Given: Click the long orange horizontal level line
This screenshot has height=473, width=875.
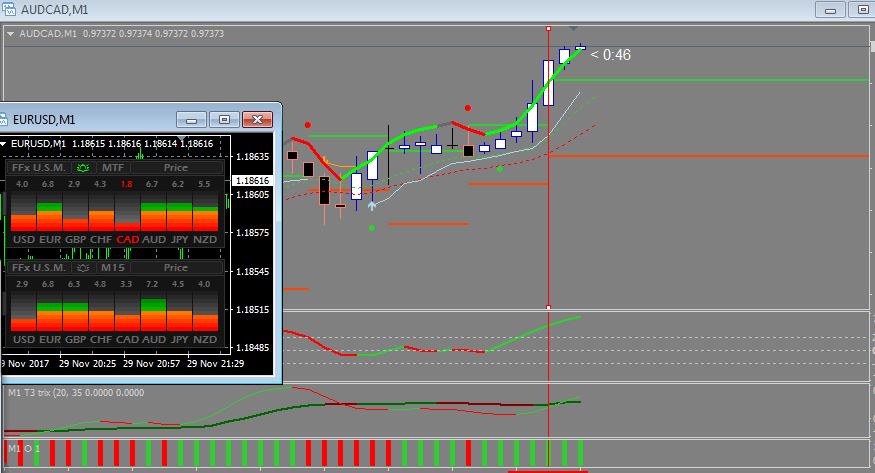Looking at the screenshot, I should click(x=709, y=156).
